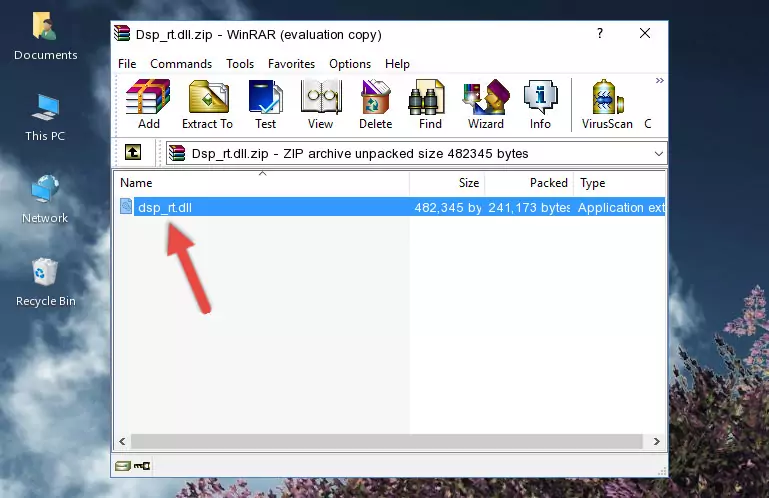Select the This PC desktop icon
This screenshot has height=498, width=769.
click(x=45, y=117)
